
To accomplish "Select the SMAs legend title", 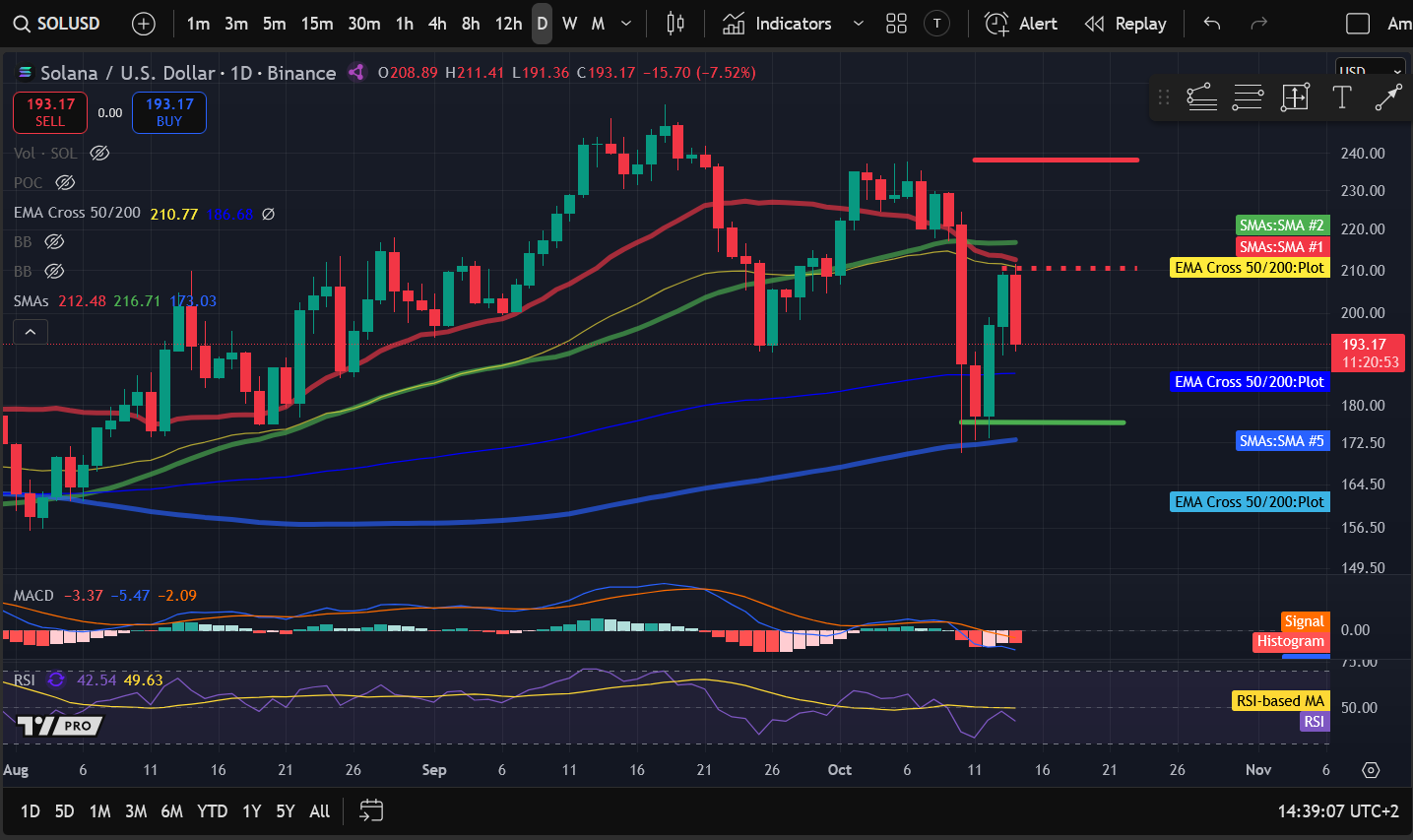I will click(x=32, y=301).
